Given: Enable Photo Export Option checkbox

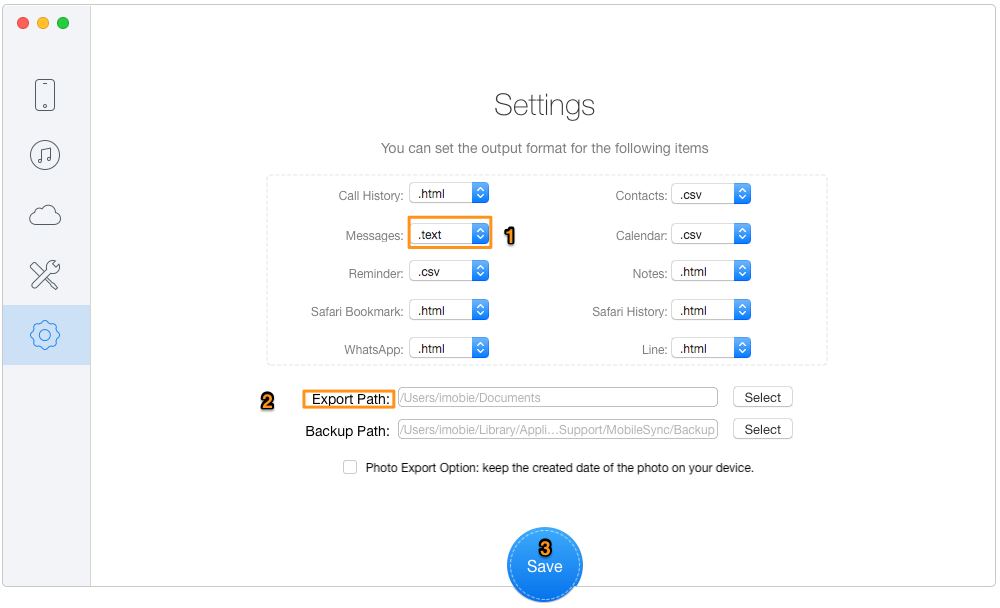Looking at the screenshot, I should click(350, 467).
